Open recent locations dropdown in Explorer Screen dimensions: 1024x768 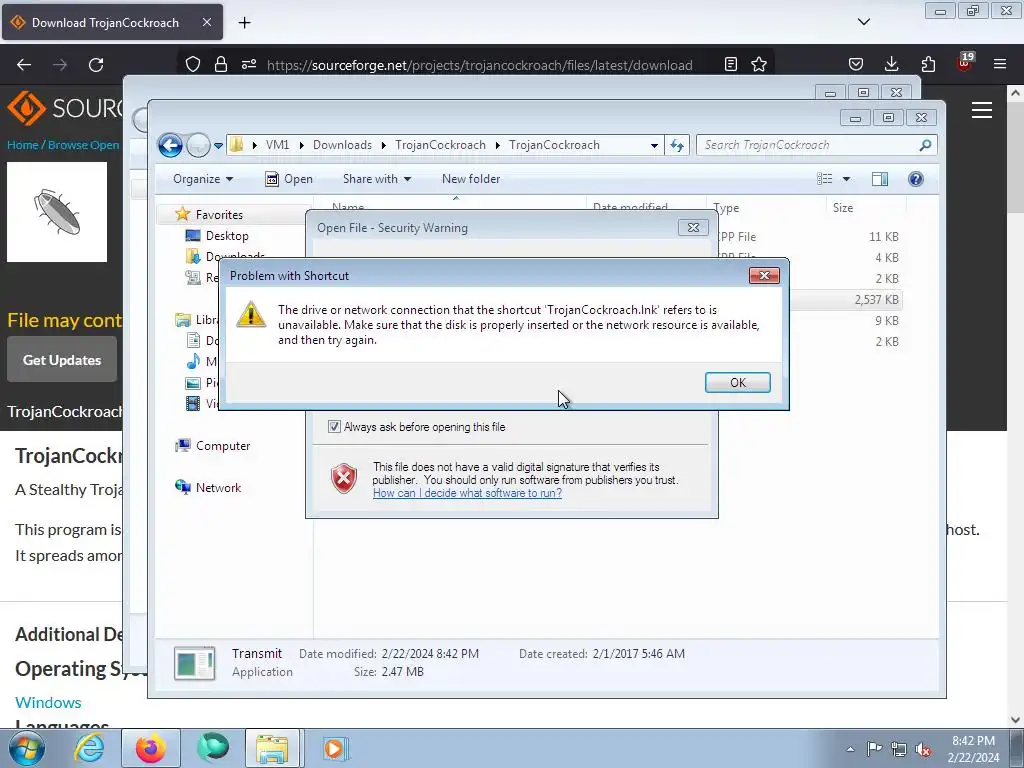pos(218,146)
